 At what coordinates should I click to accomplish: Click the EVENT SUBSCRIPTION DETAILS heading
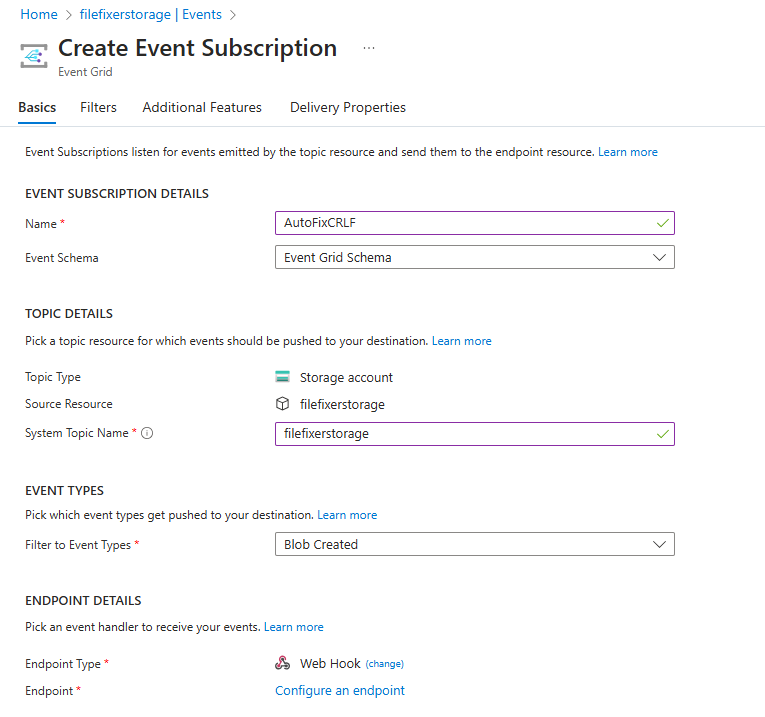(117, 194)
